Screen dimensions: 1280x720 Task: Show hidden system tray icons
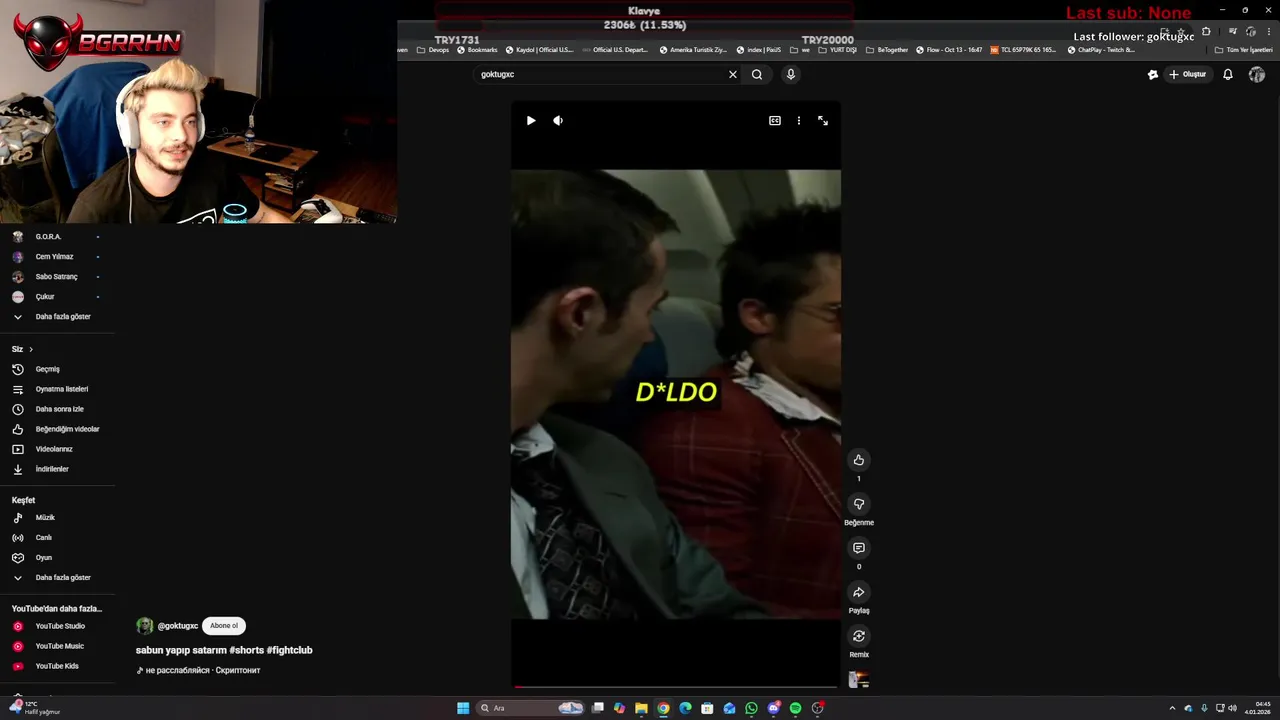[1172, 708]
